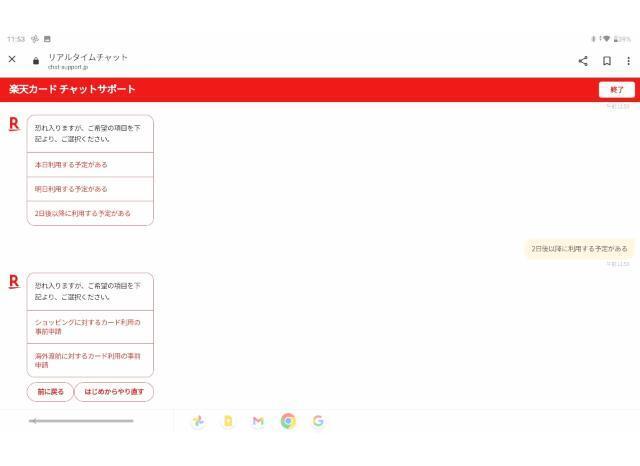Open the share icon in top bar
Viewport: 640px width, 466px height.
[583, 61]
